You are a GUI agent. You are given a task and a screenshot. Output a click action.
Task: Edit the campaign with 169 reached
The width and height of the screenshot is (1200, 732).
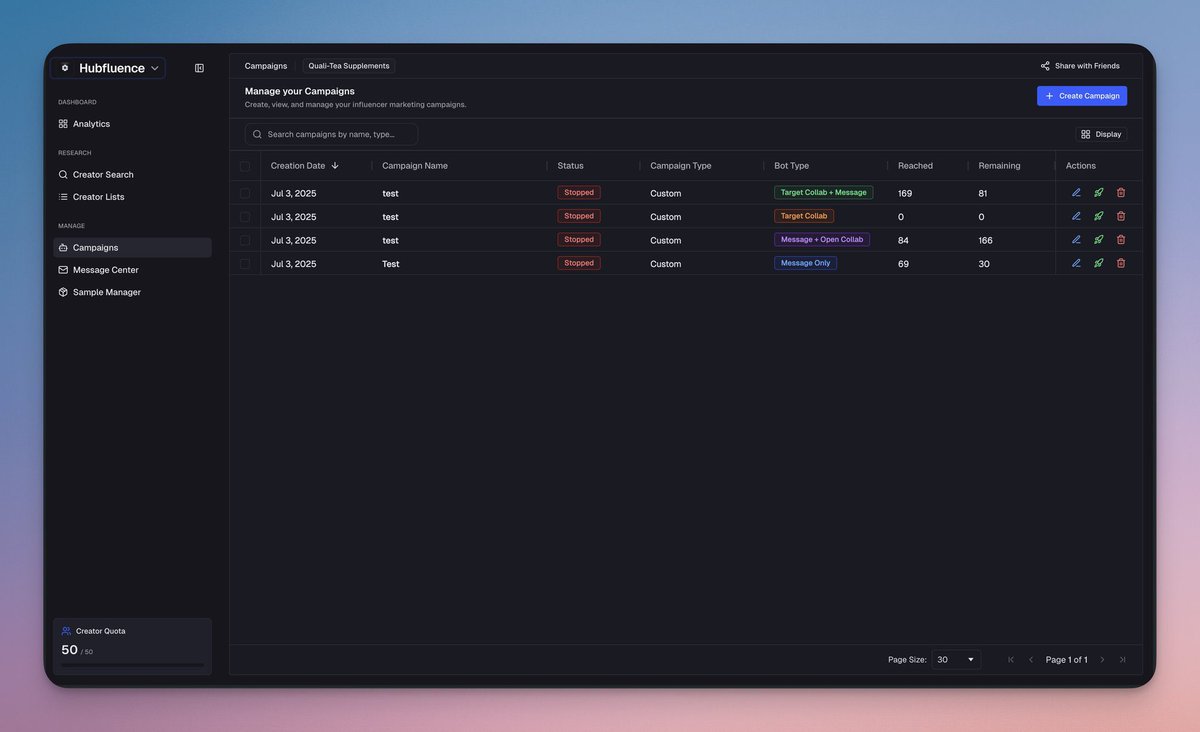(1076, 193)
